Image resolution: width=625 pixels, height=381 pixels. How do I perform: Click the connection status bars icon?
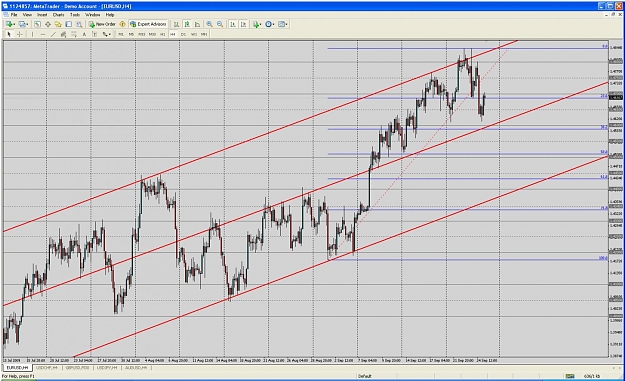[570, 376]
